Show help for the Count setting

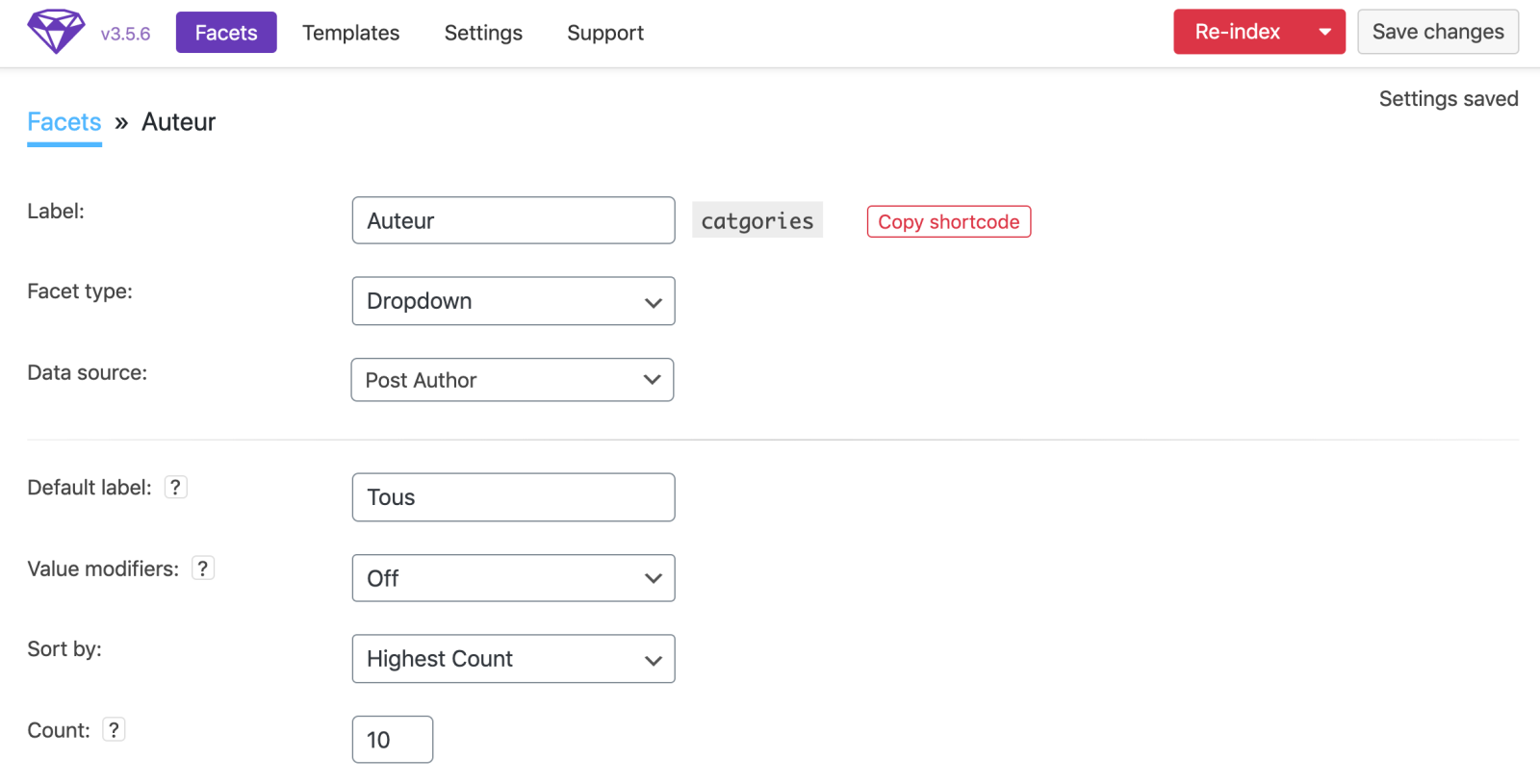pyautogui.click(x=114, y=730)
